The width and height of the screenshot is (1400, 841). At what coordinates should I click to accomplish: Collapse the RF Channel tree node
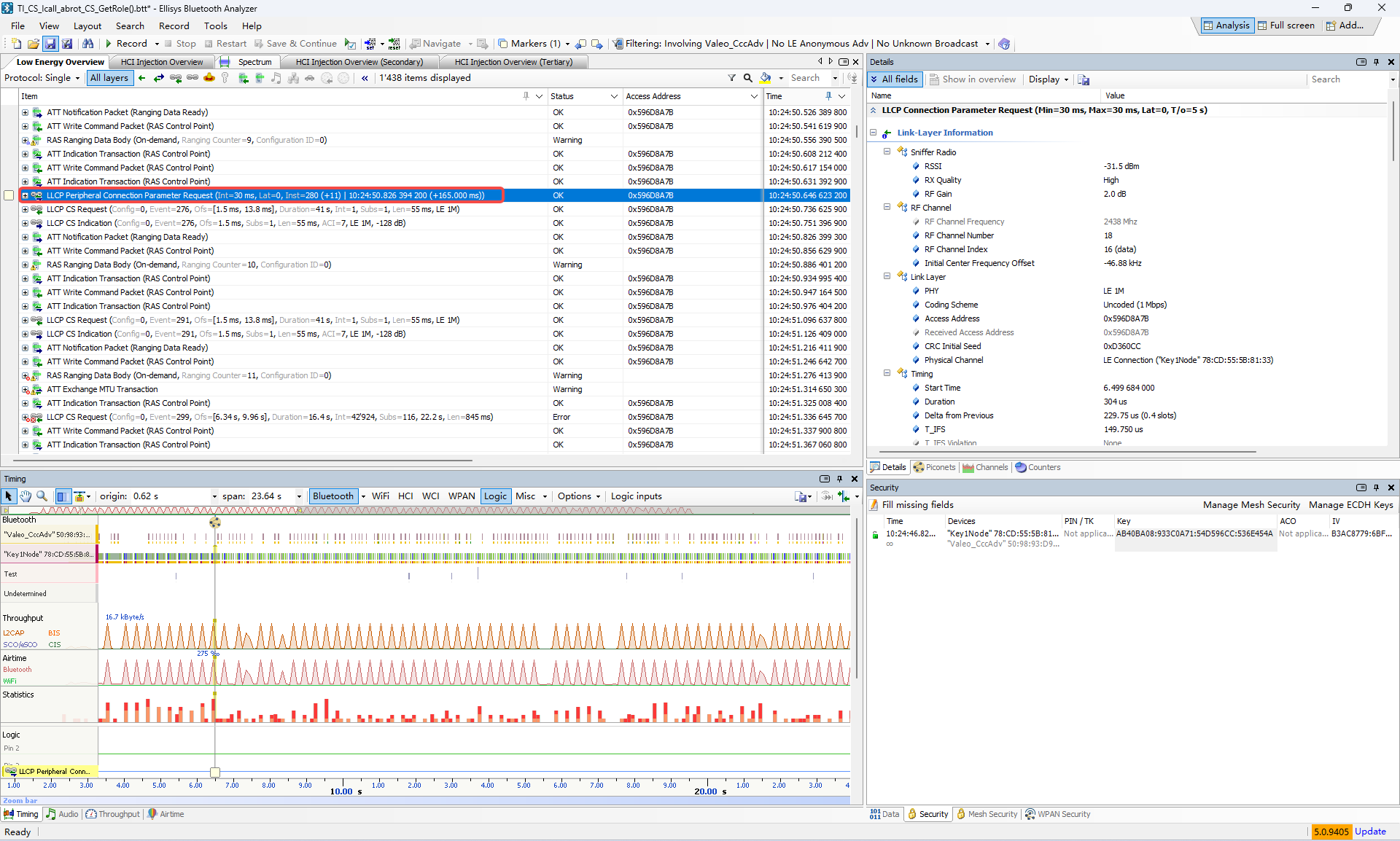point(887,207)
